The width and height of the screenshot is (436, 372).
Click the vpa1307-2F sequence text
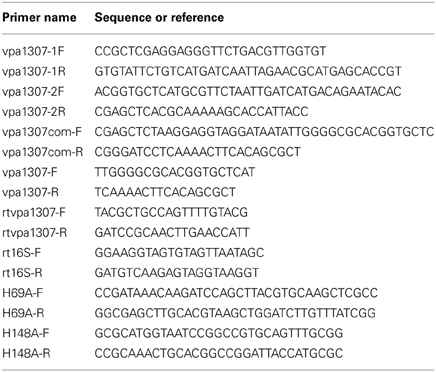tap(248, 92)
